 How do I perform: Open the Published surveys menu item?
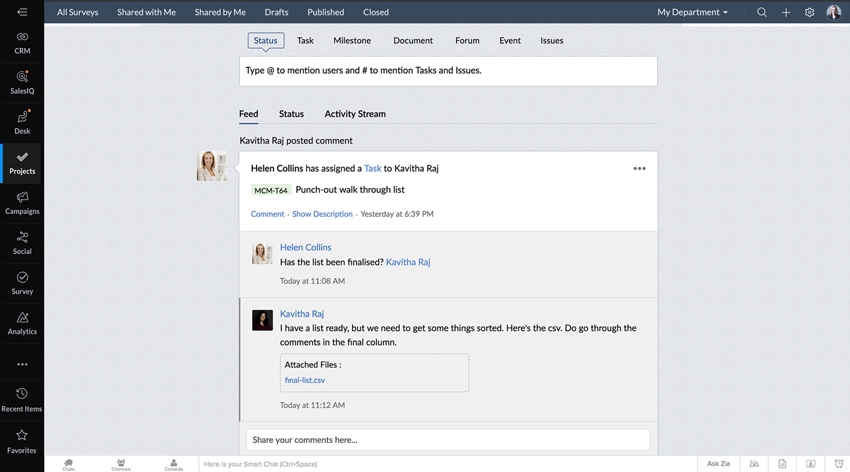(x=325, y=12)
